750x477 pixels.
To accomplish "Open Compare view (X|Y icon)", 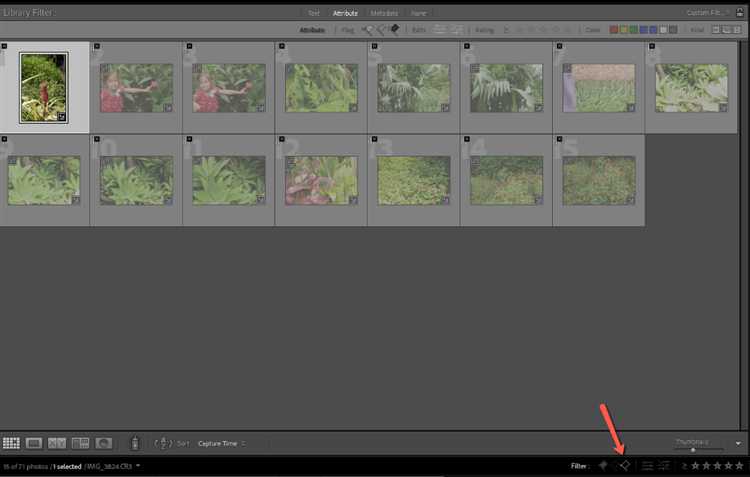I will pyautogui.click(x=57, y=443).
